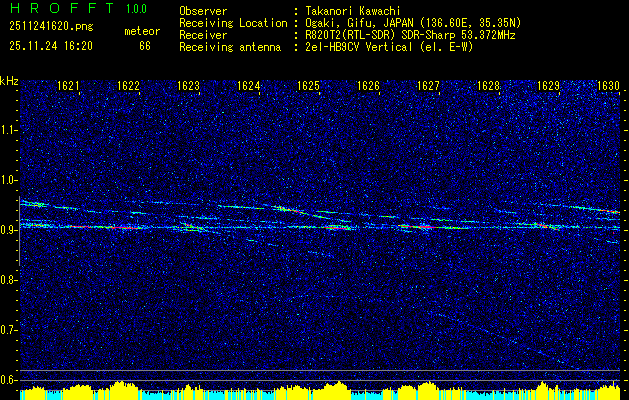Select file name 2511241620.png

[51, 27]
